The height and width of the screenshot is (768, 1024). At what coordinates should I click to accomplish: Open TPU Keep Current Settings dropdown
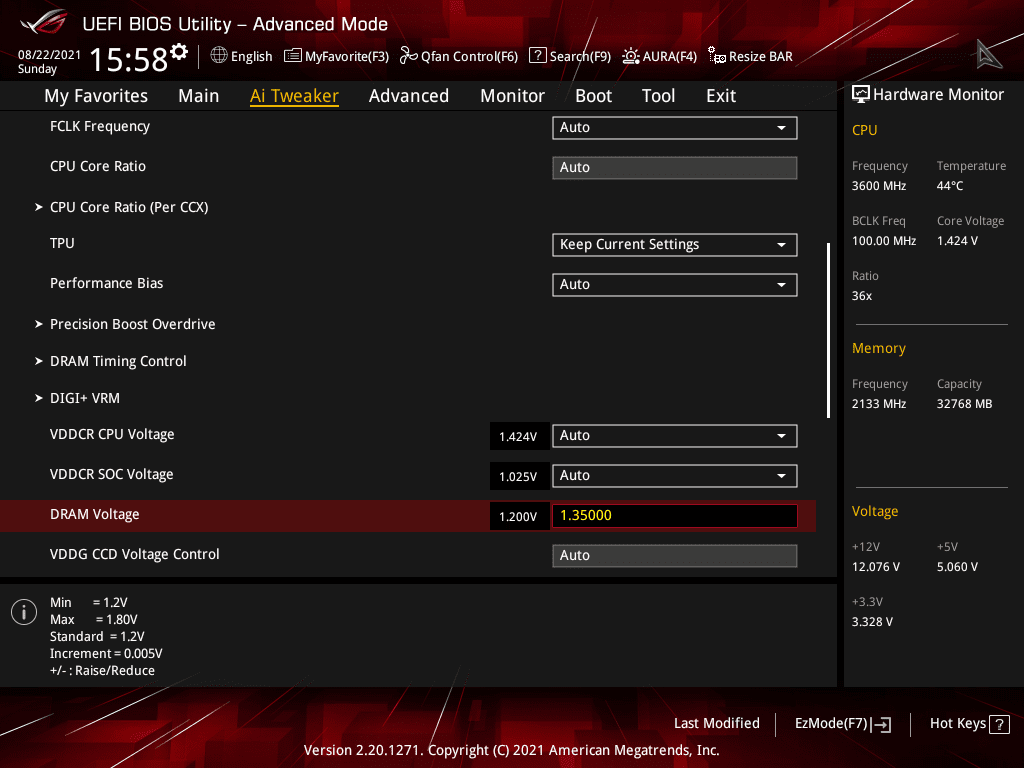[x=675, y=244]
